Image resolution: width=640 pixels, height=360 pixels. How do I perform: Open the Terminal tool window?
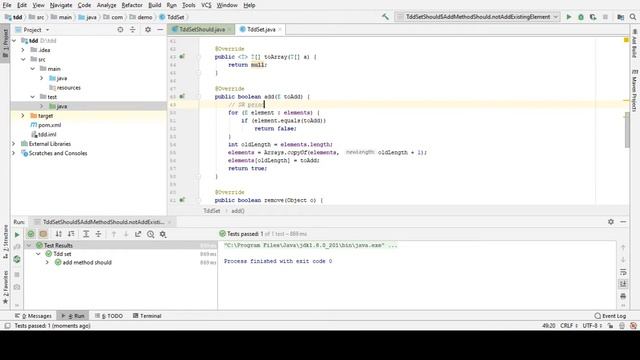(147, 316)
